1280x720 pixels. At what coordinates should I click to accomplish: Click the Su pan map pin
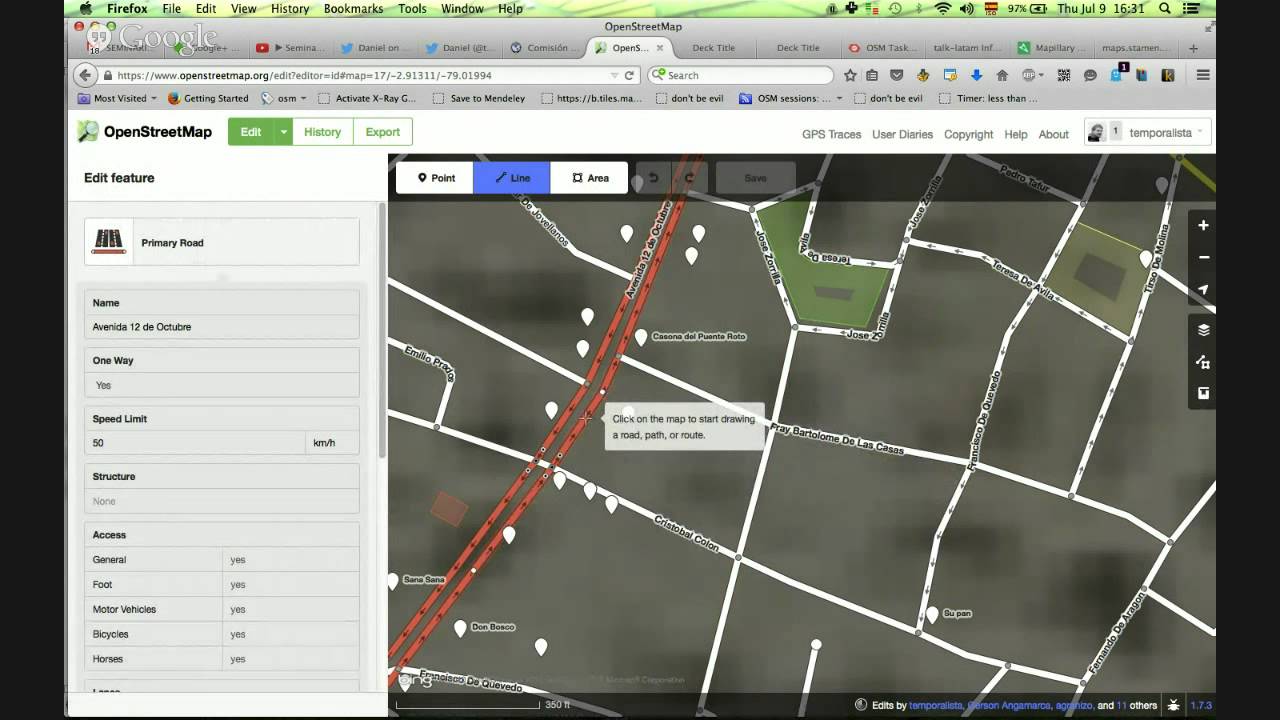(932, 614)
